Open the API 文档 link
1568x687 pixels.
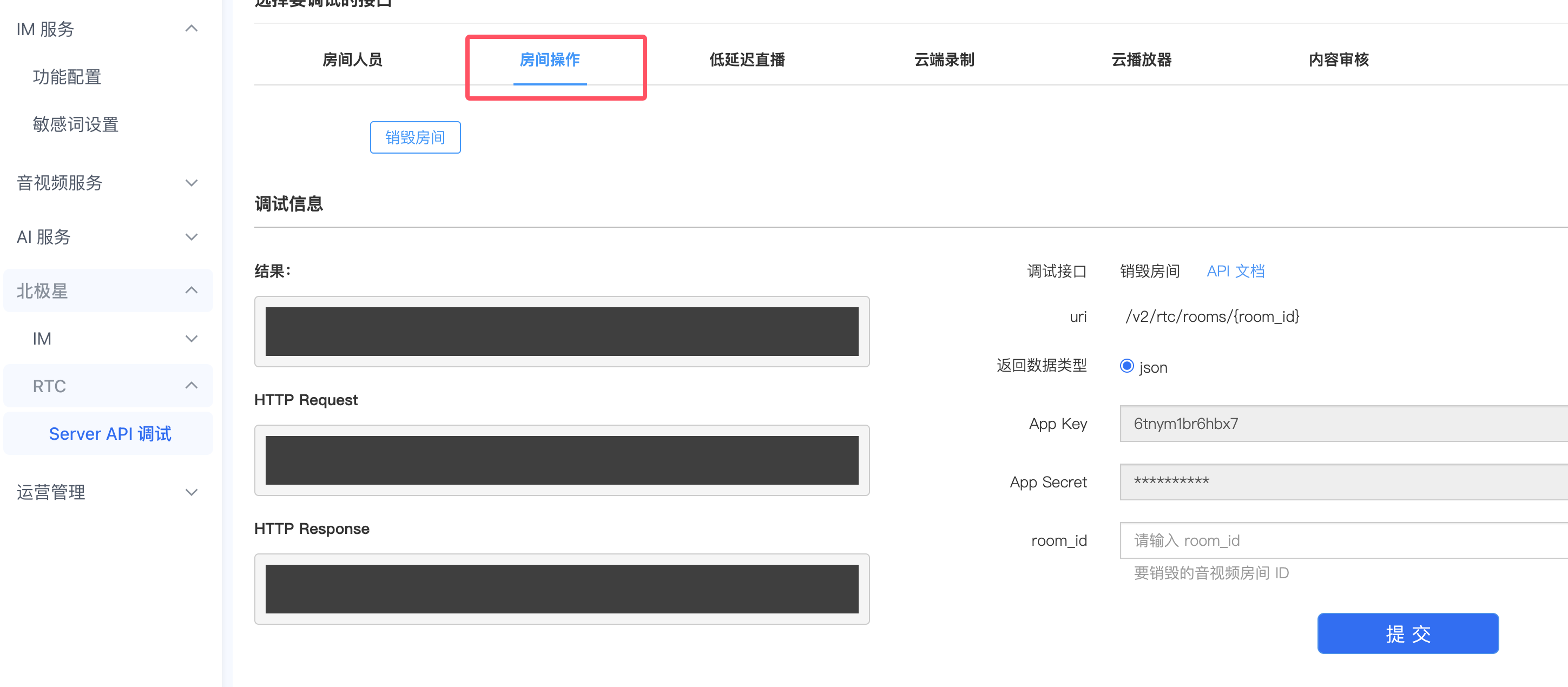coord(1235,271)
